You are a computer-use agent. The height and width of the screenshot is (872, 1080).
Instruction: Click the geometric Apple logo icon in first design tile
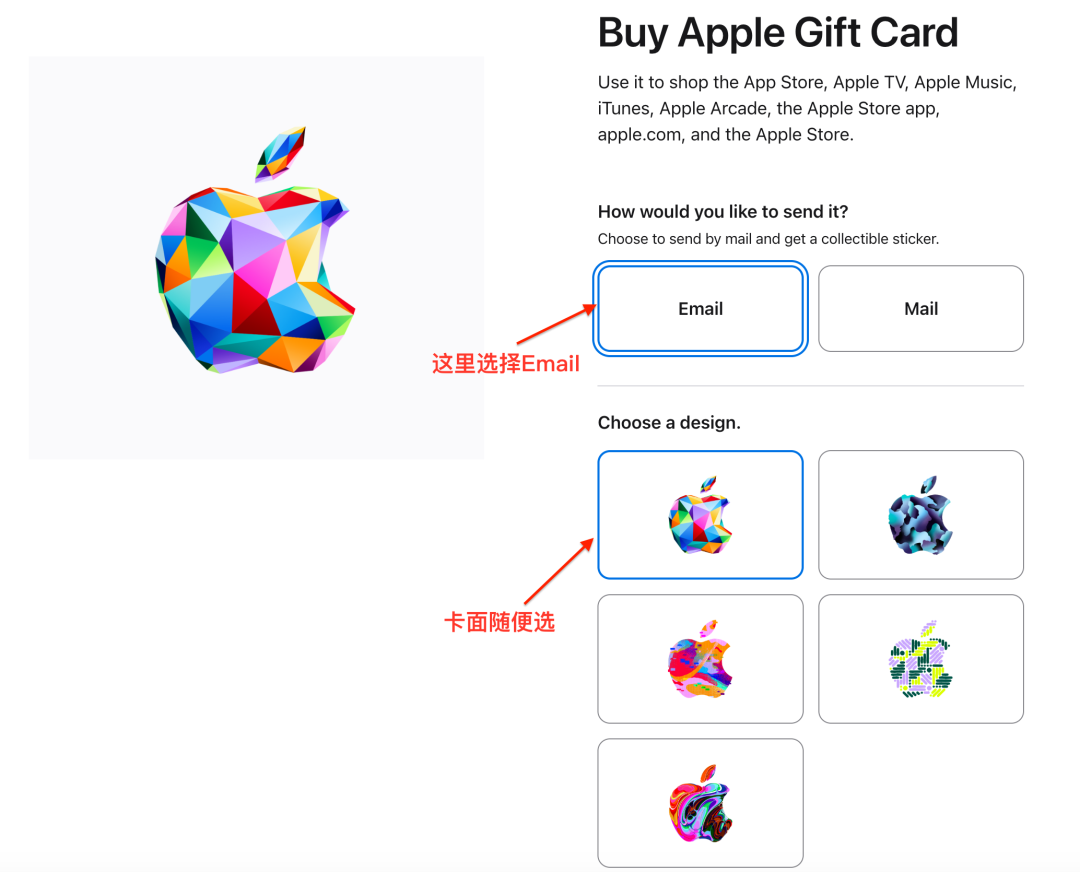(x=700, y=515)
